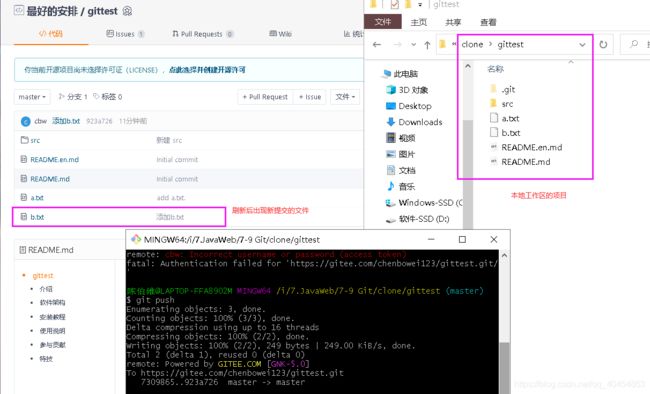Open the 介绍 entry in README outline

point(46,289)
